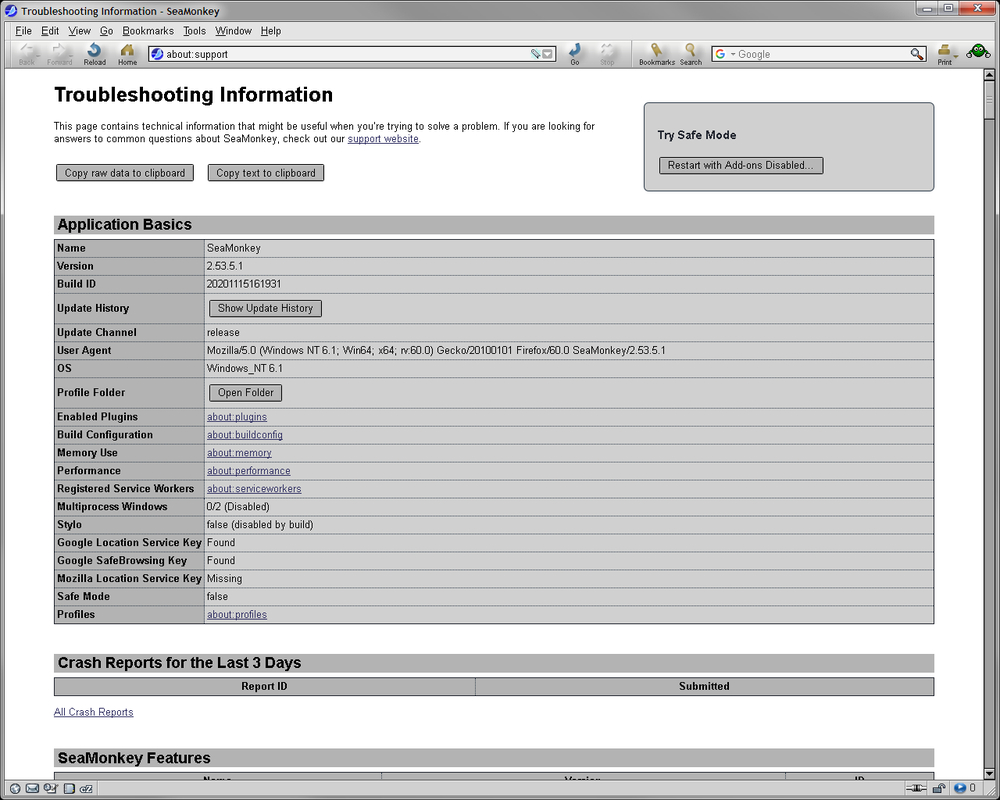
Task: Click the vertical scrollbar up arrow
Action: click(x=989, y=75)
